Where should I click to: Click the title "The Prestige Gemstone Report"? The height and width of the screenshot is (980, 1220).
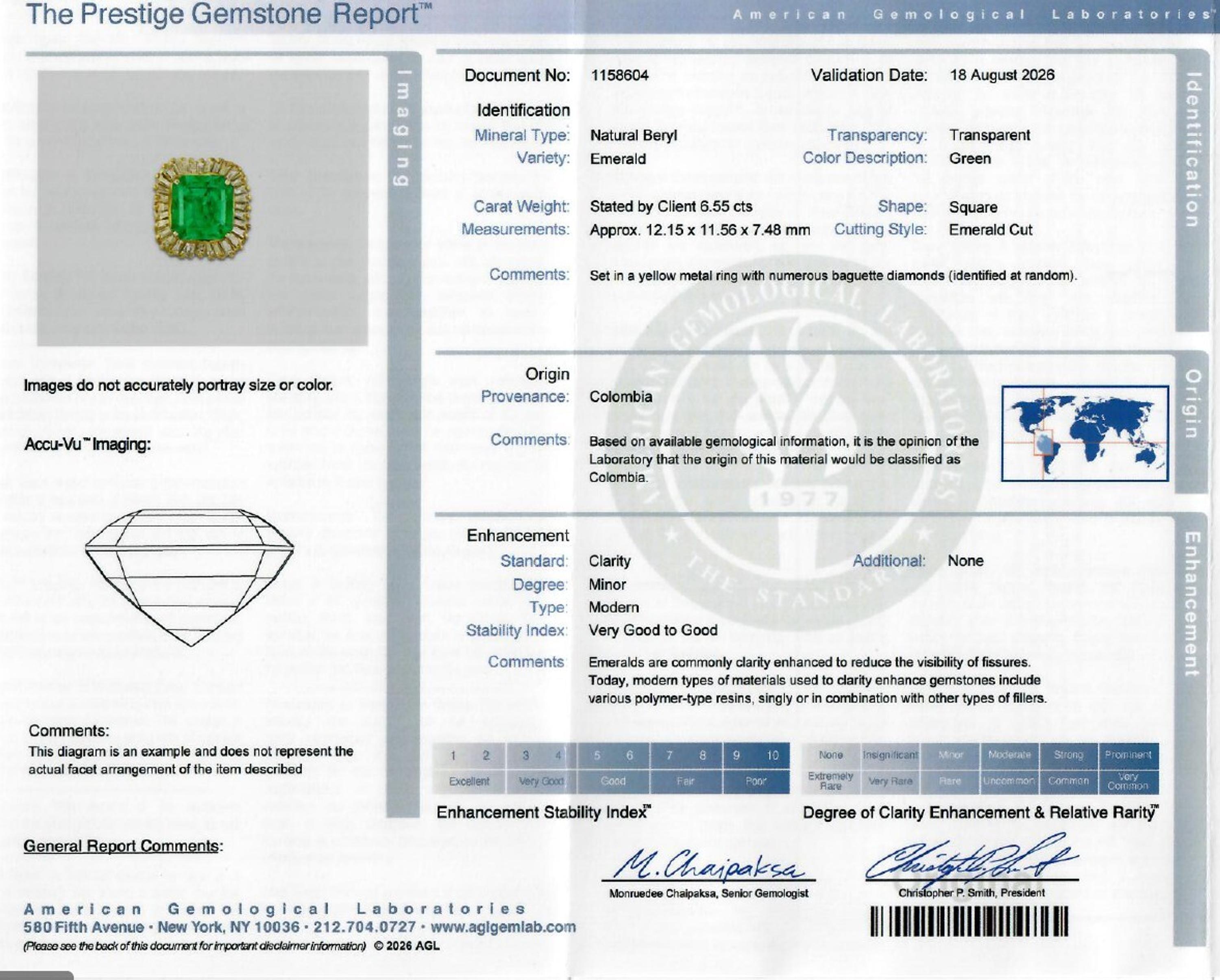pos(229,14)
